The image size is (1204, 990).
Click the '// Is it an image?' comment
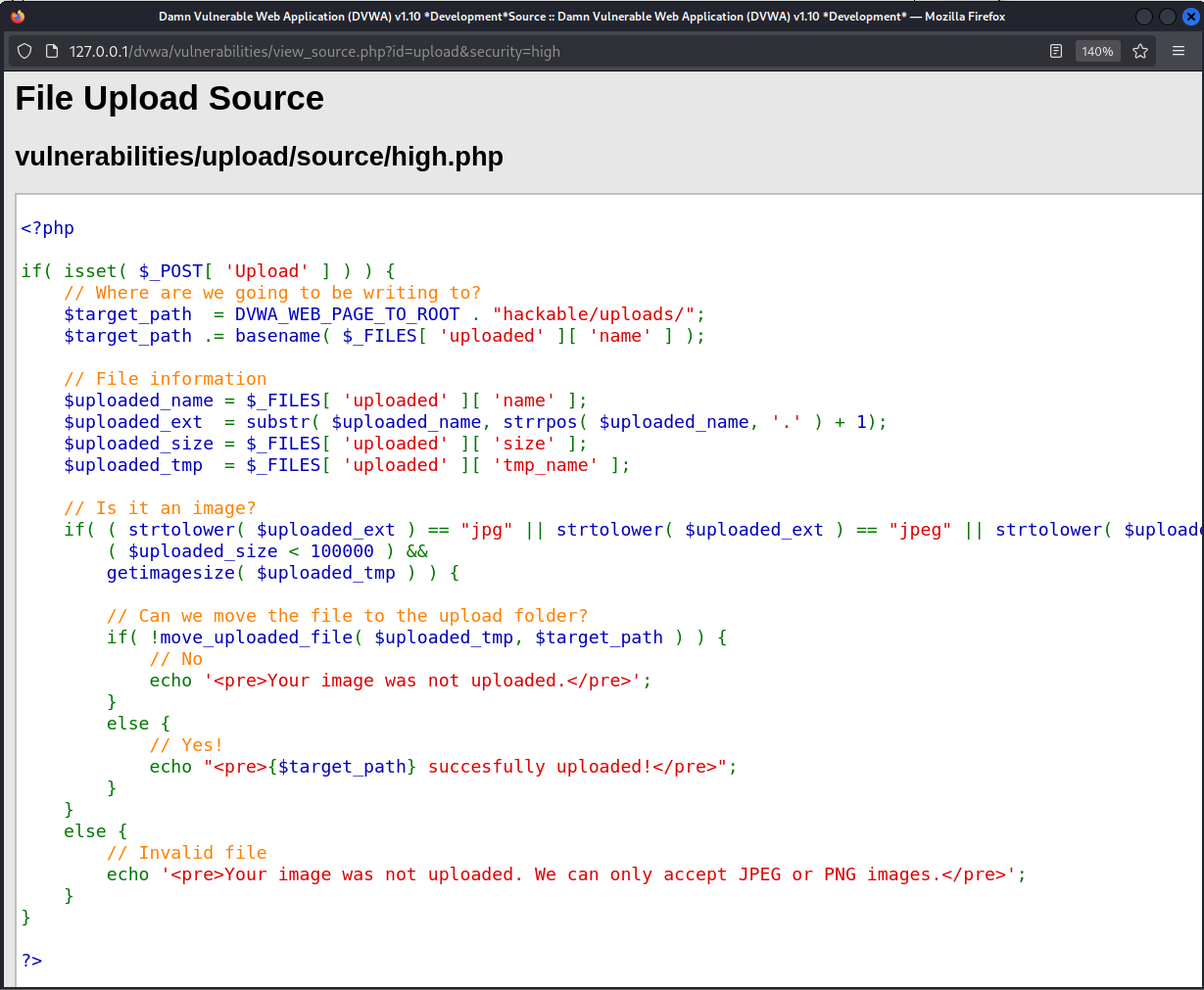[160, 508]
